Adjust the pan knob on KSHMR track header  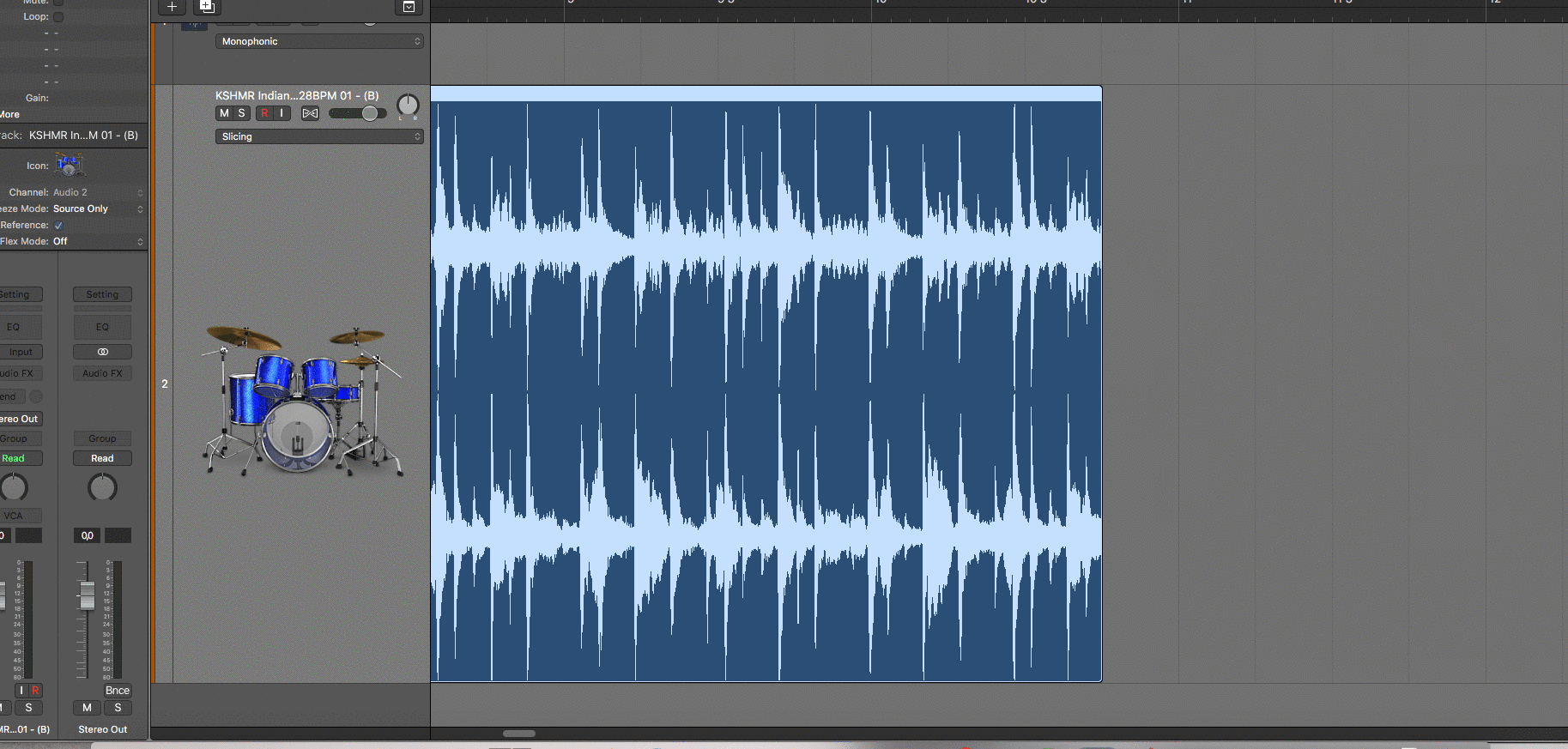coord(408,106)
